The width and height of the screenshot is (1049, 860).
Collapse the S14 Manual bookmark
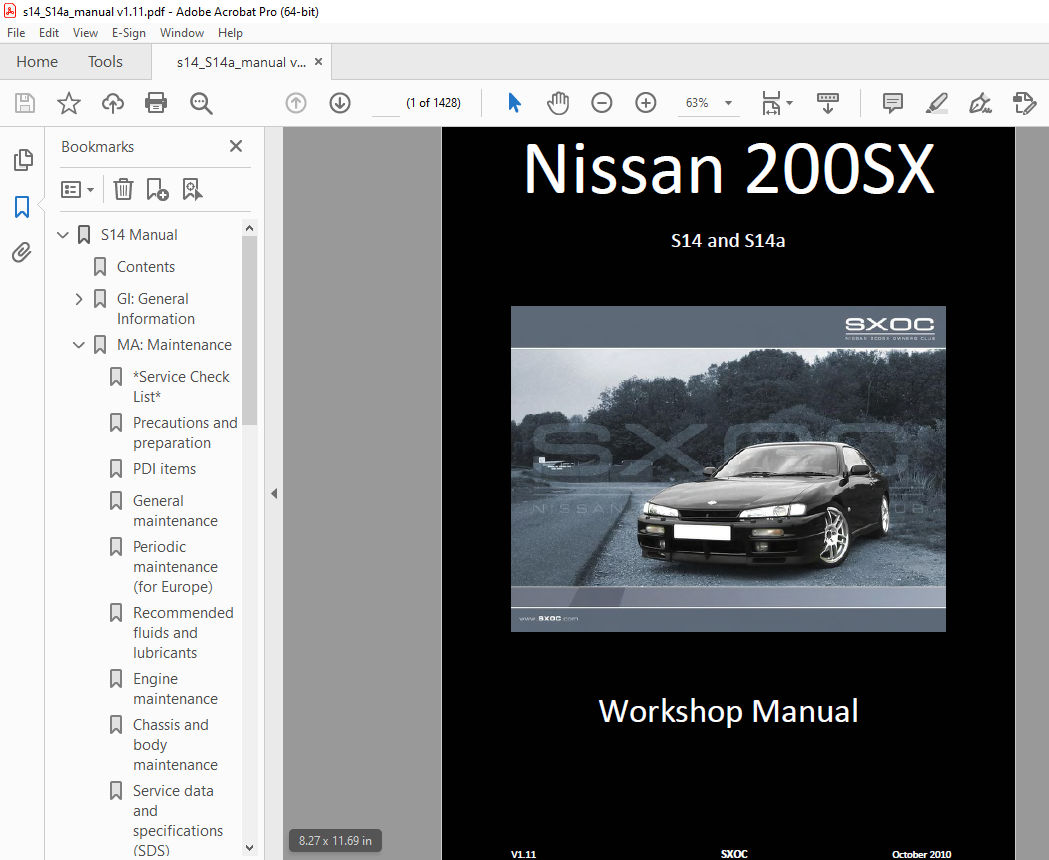[x=63, y=235]
